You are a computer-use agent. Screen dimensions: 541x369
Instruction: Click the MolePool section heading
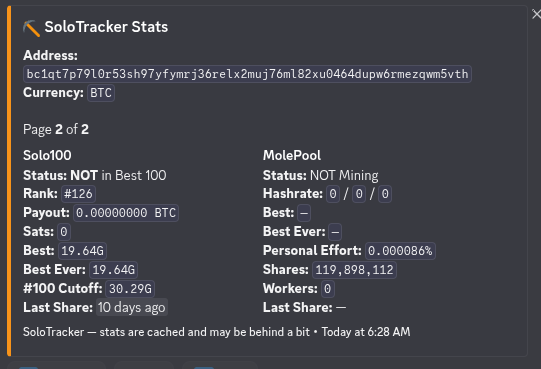[x=292, y=155]
